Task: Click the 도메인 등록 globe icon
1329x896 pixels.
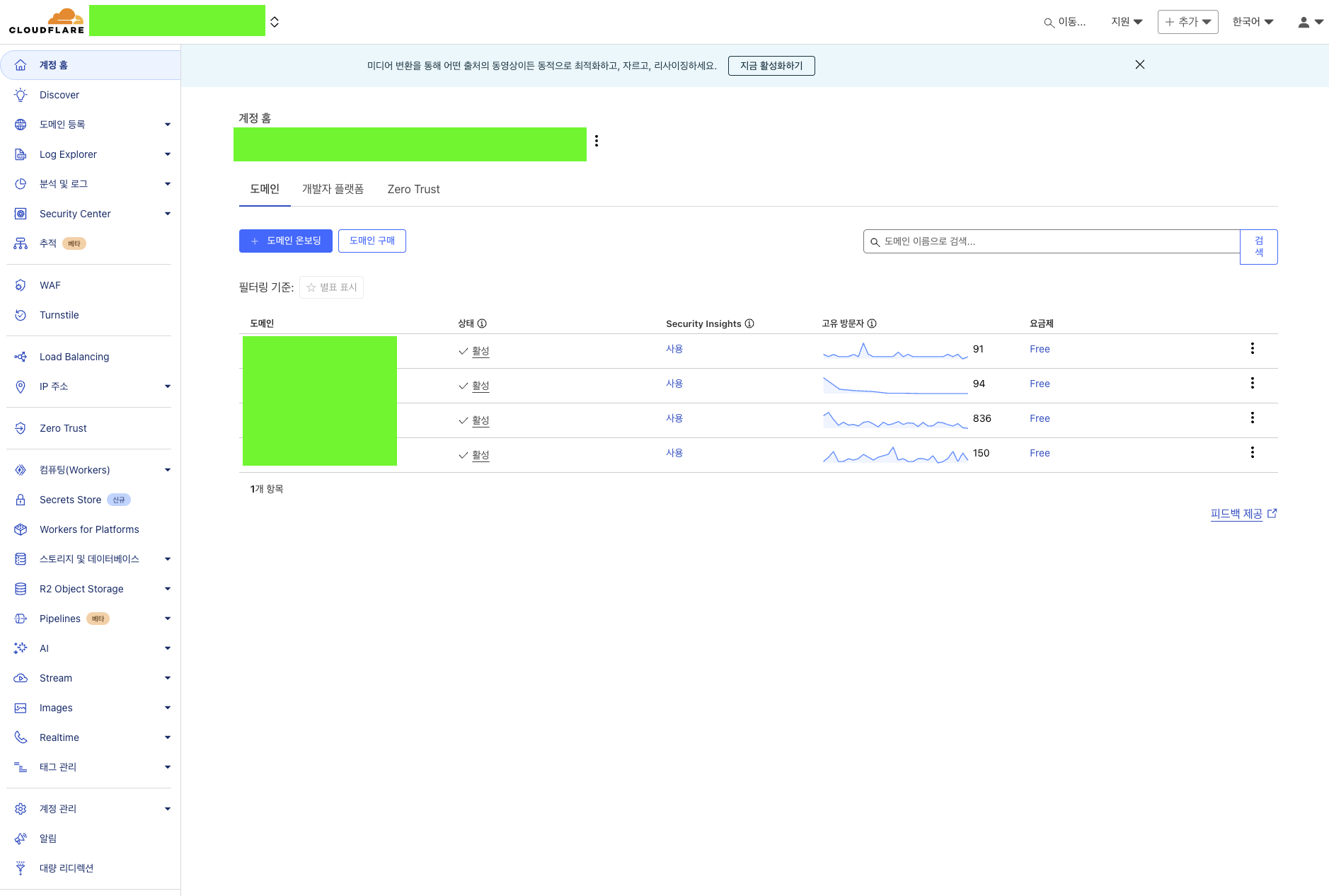Action: tap(21, 125)
